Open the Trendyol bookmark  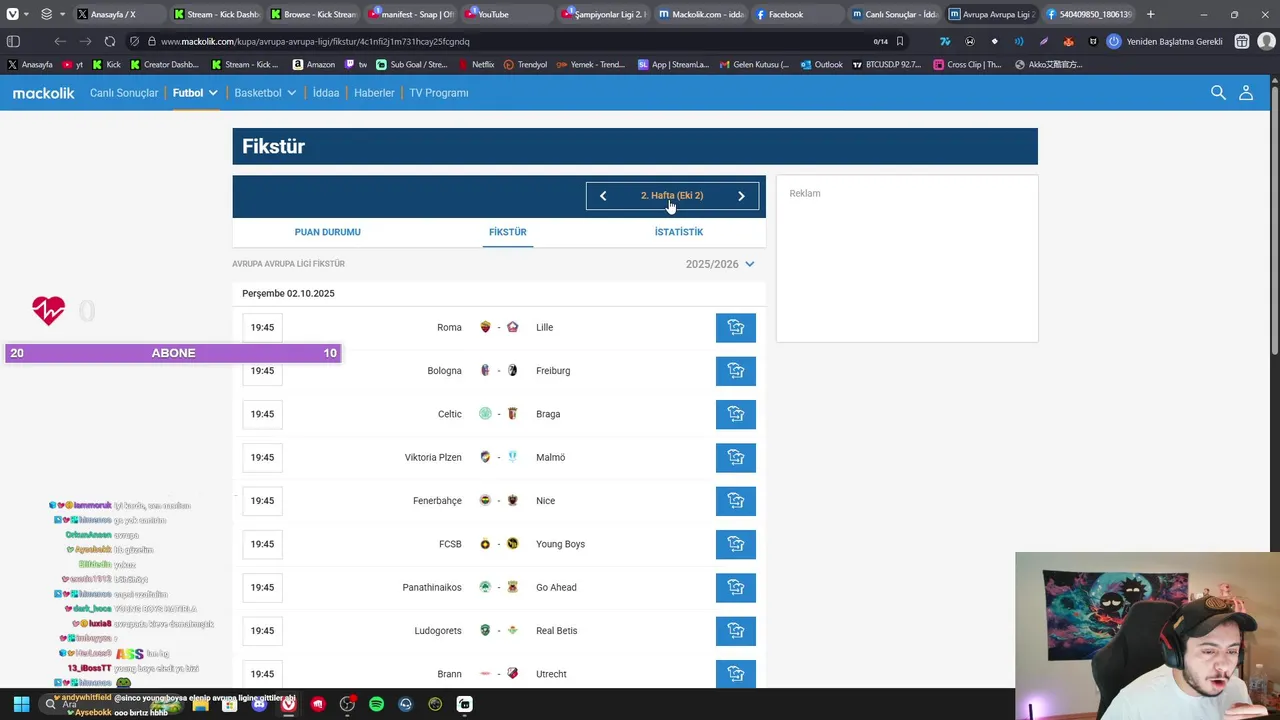tap(525, 64)
